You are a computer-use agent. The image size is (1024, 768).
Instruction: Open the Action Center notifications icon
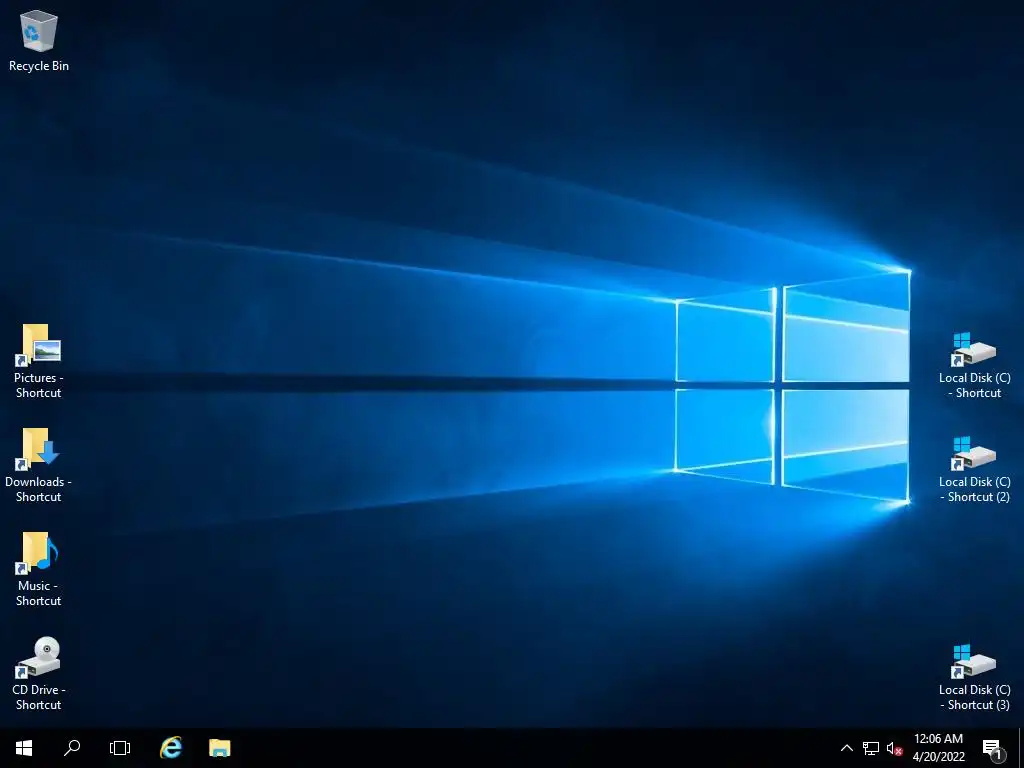tap(993, 749)
